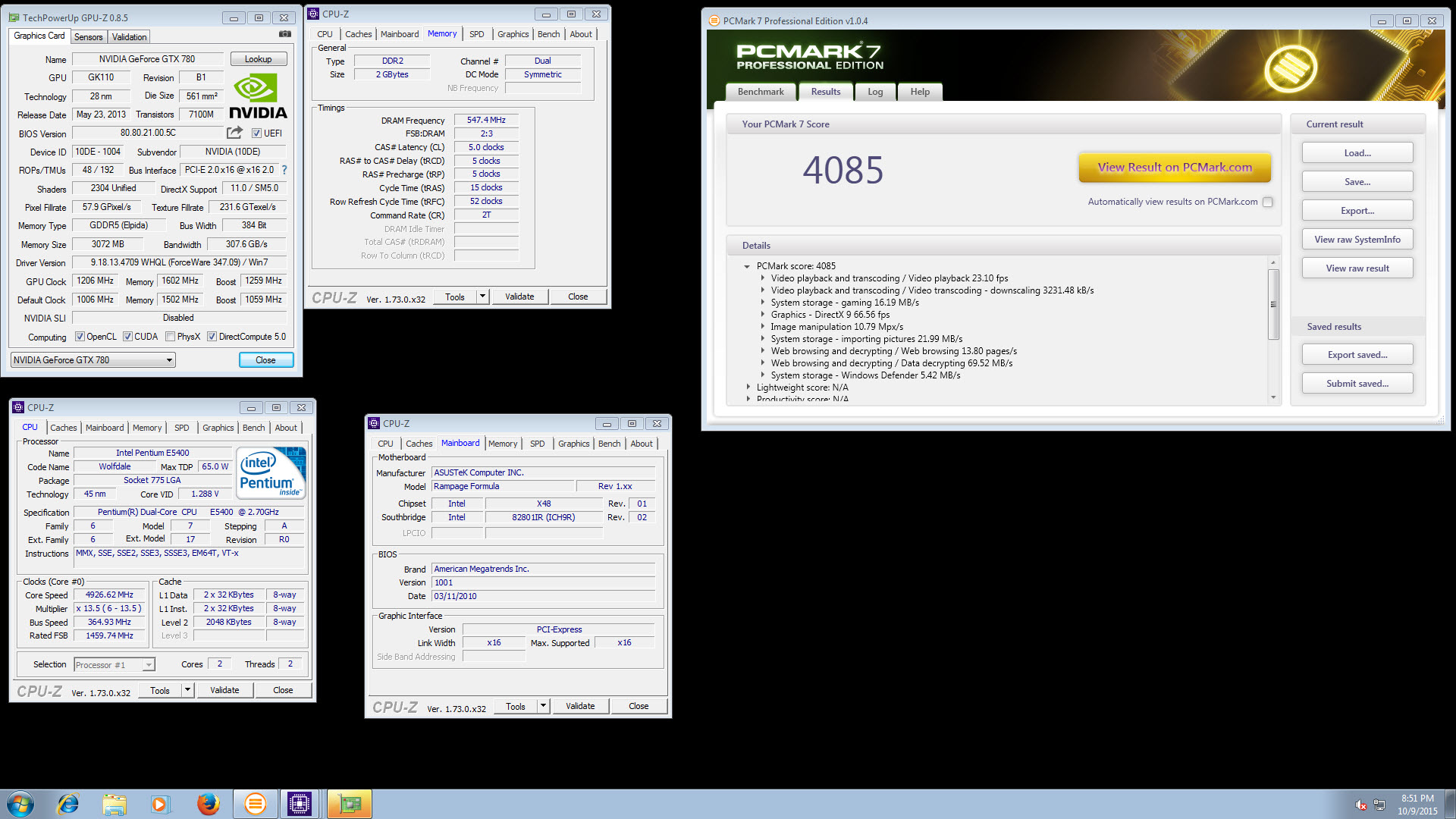
Task: Open Tools dropdown arrow in CPU-Z Mainboard window
Action: (x=543, y=706)
